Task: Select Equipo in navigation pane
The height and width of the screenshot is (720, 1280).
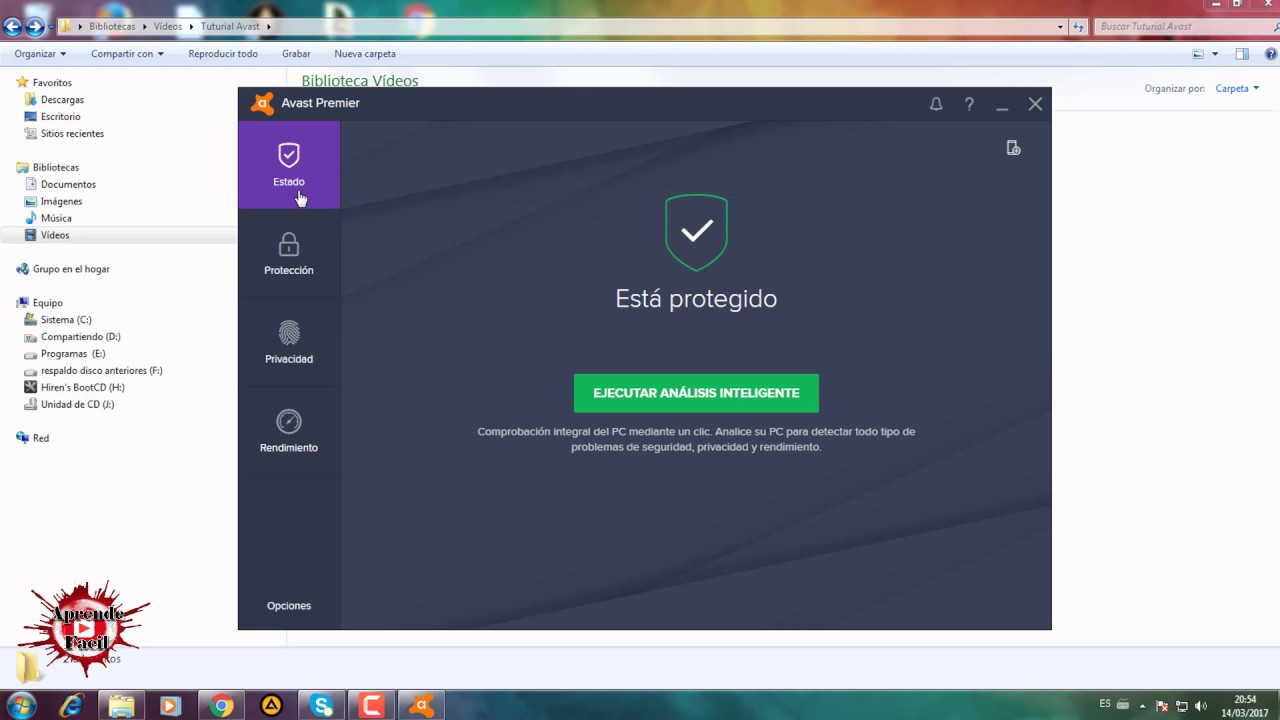Action: tap(47, 303)
